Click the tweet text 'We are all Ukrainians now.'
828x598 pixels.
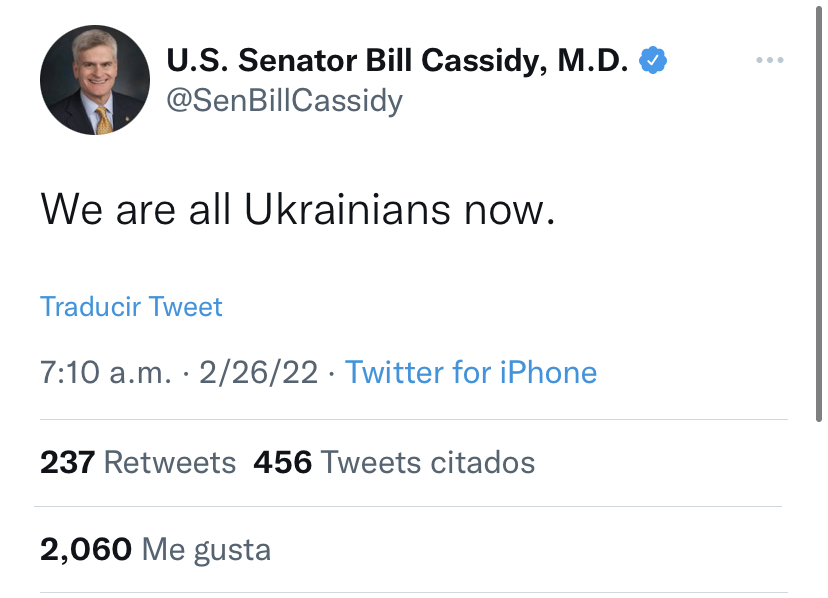coord(297,208)
